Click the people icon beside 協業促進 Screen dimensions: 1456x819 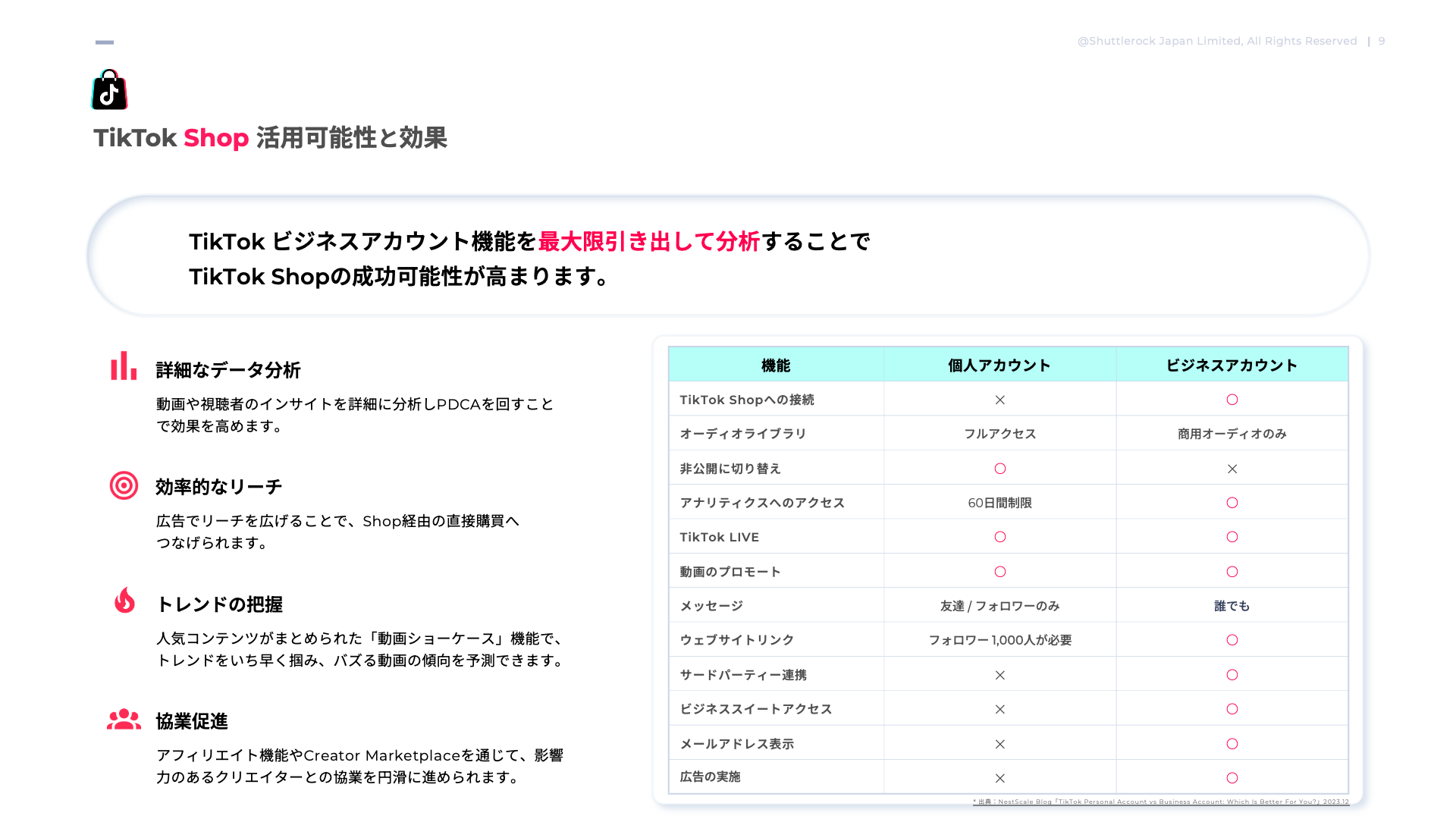124,719
